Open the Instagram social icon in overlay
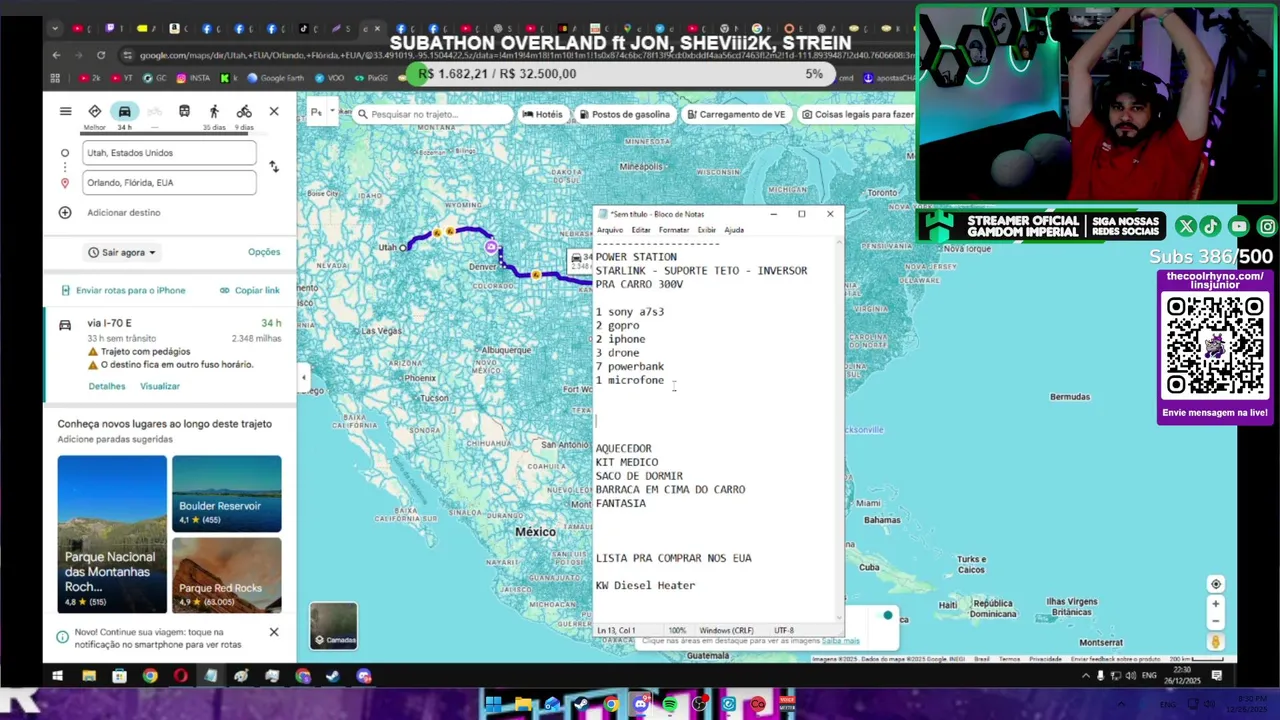Screen dimensions: 1280x720 click(x=1267, y=227)
